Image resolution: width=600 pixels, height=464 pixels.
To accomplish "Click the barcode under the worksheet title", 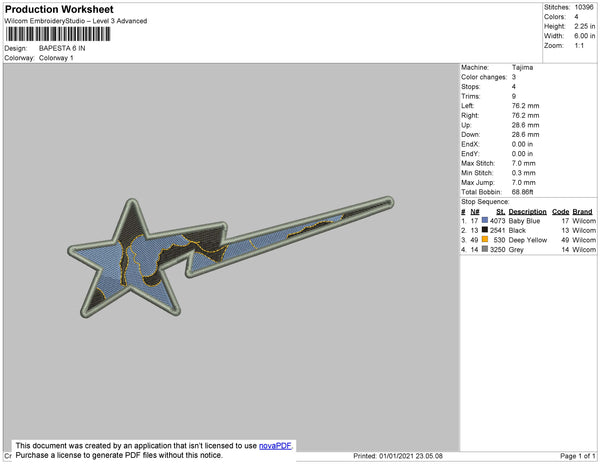I will click(58, 34).
